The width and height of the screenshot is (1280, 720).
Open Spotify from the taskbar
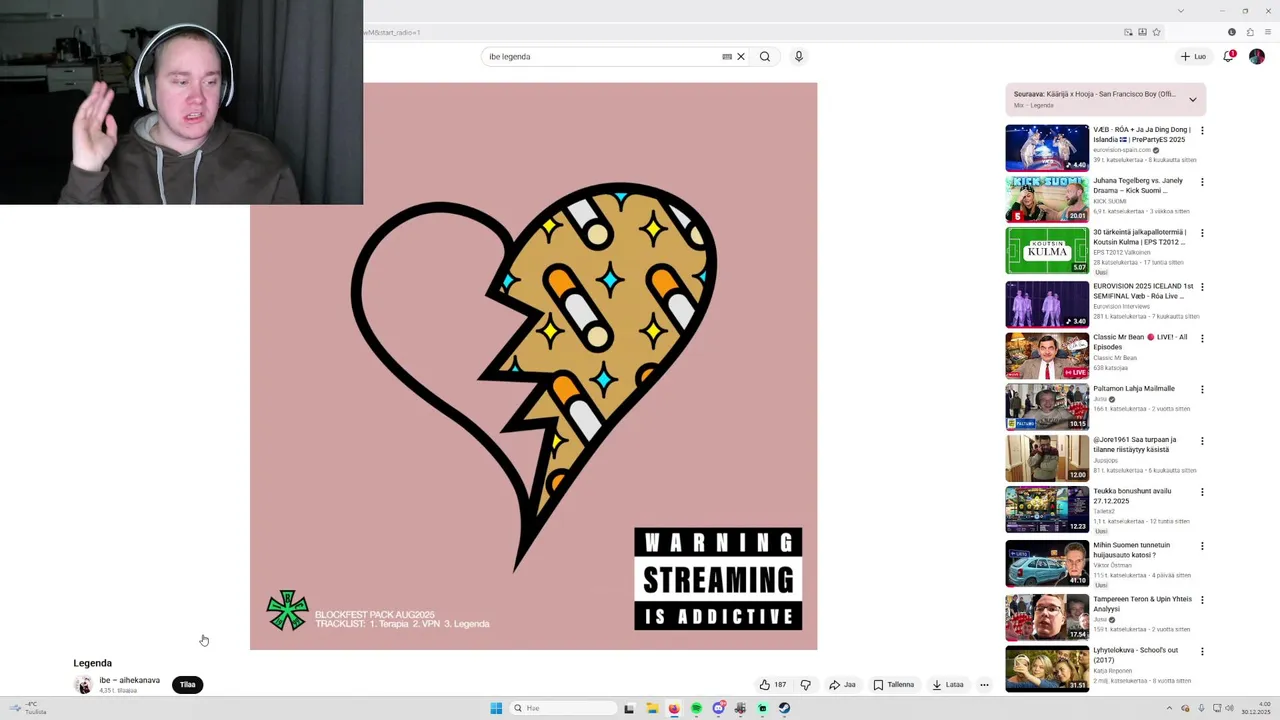click(x=696, y=708)
